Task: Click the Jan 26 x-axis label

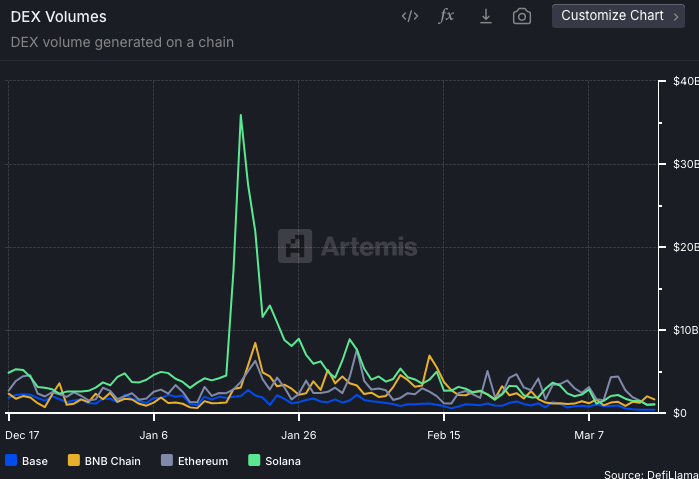Action: click(299, 435)
